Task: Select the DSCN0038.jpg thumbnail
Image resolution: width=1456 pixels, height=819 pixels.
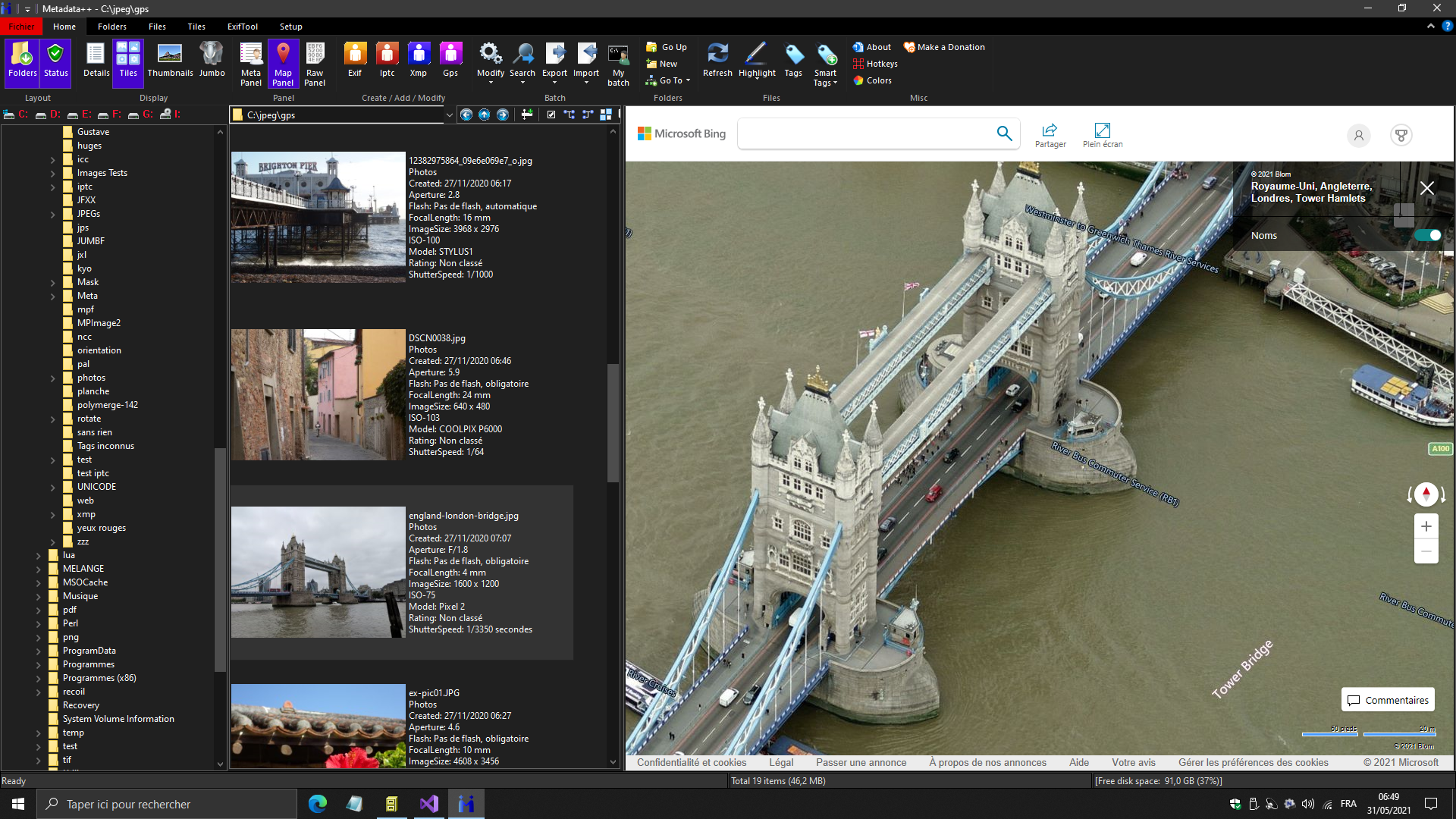Action: [x=318, y=394]
